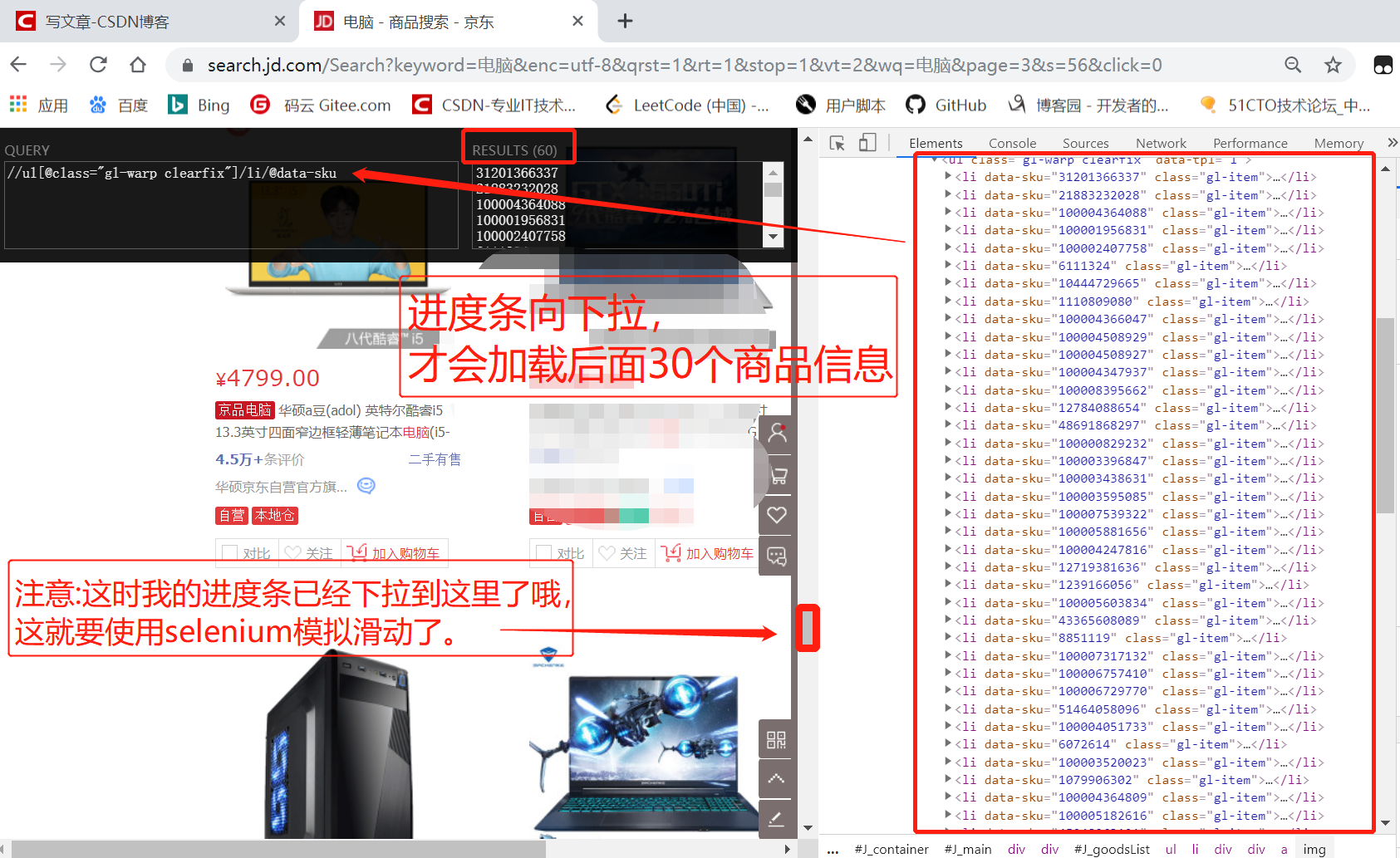Click the page vertical scrollbar down arrow

(808, 827)
